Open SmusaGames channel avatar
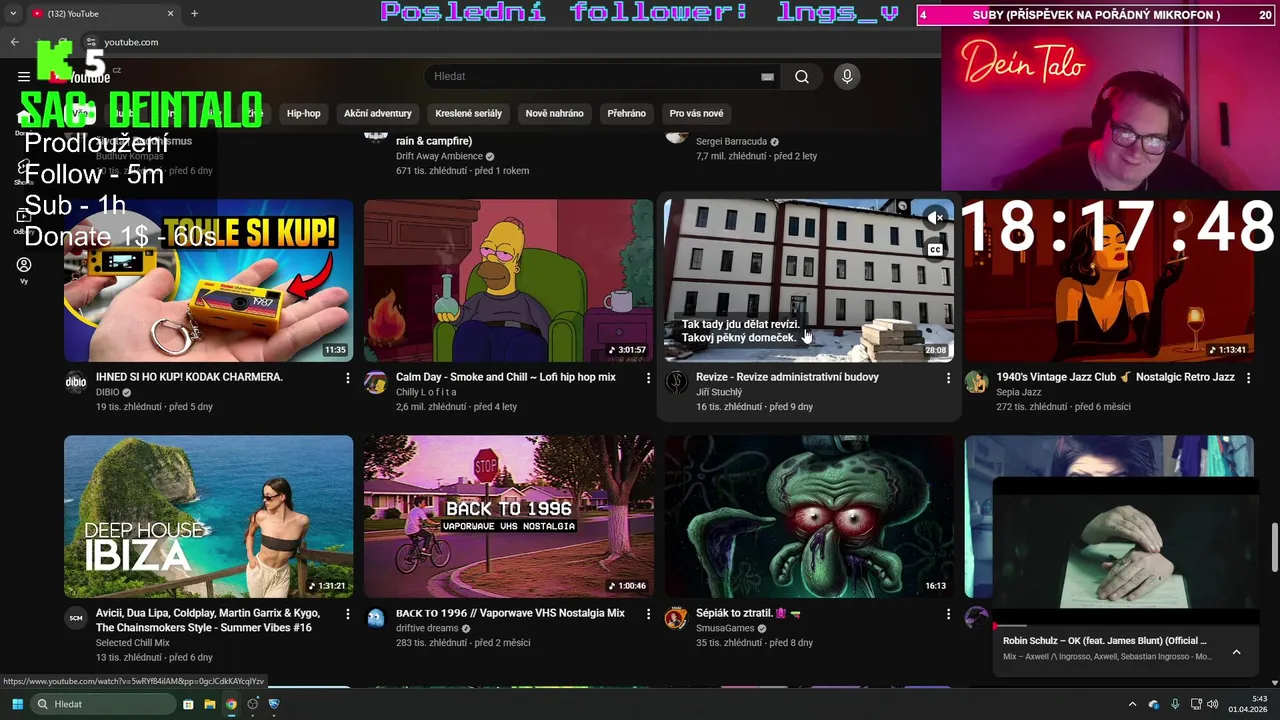Viewport: 1280px width, 720px height. pos(676,618)
